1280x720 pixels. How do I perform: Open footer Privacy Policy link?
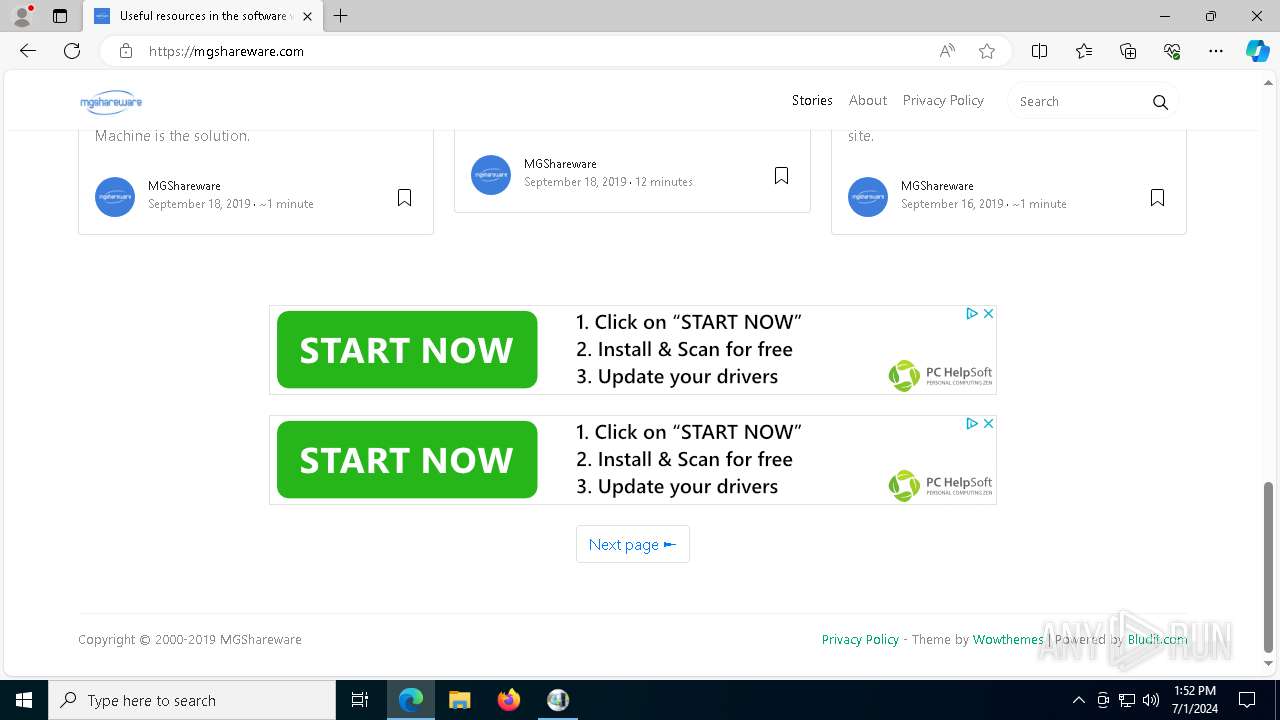(860, 639)
